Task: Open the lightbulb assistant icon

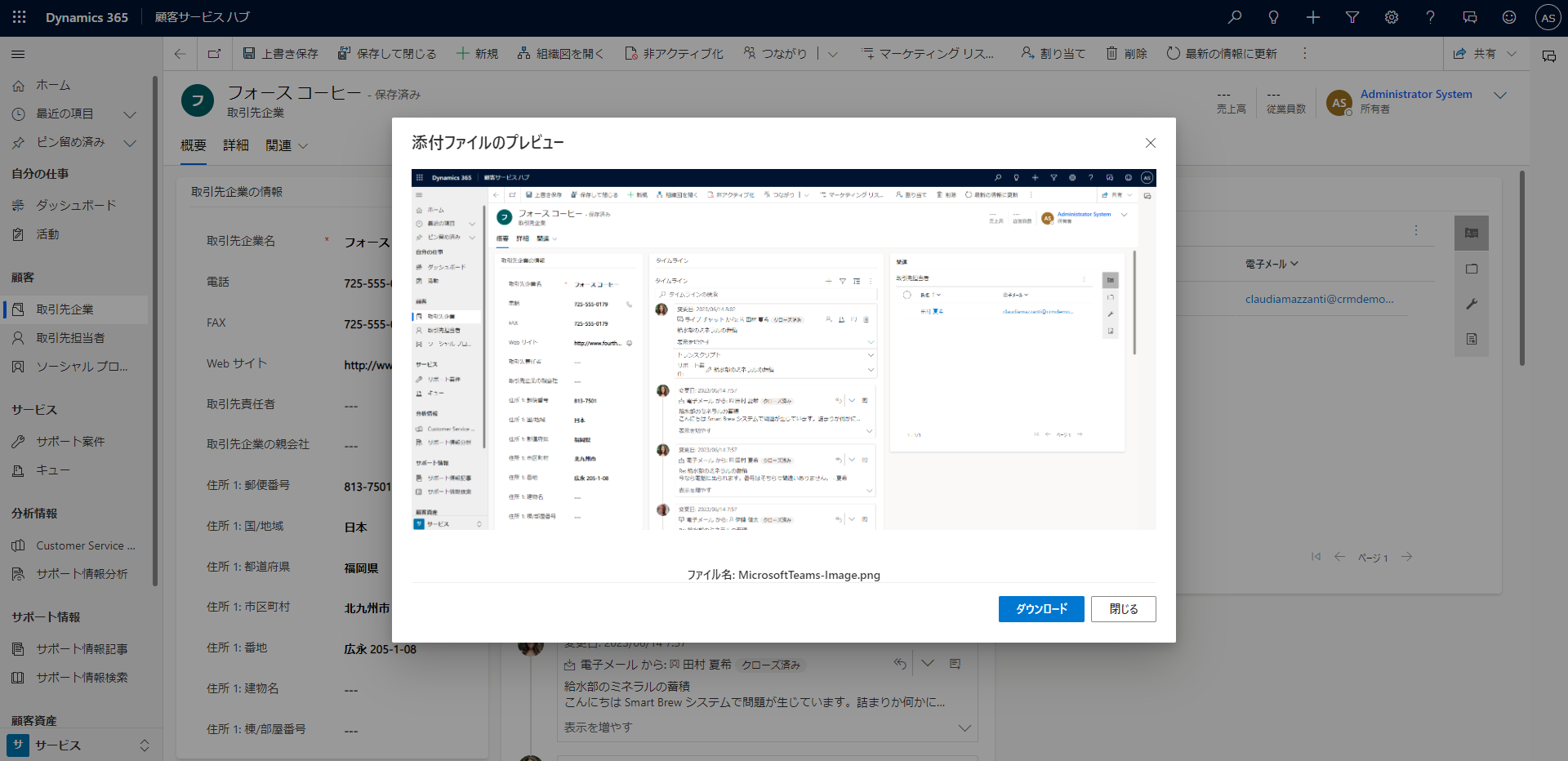Action: click(1273, 17)
